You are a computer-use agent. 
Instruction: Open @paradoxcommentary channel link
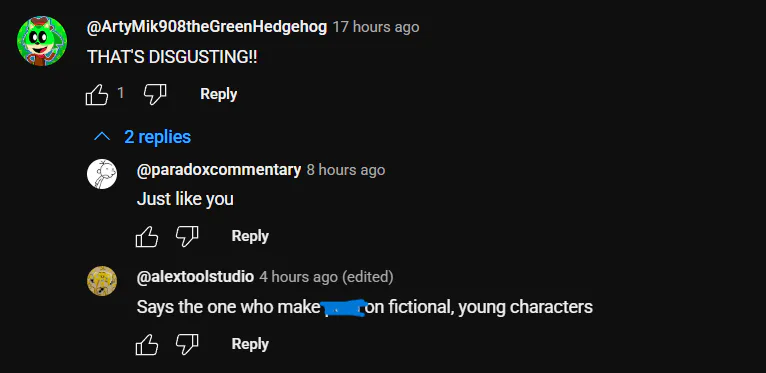point(219,170)
